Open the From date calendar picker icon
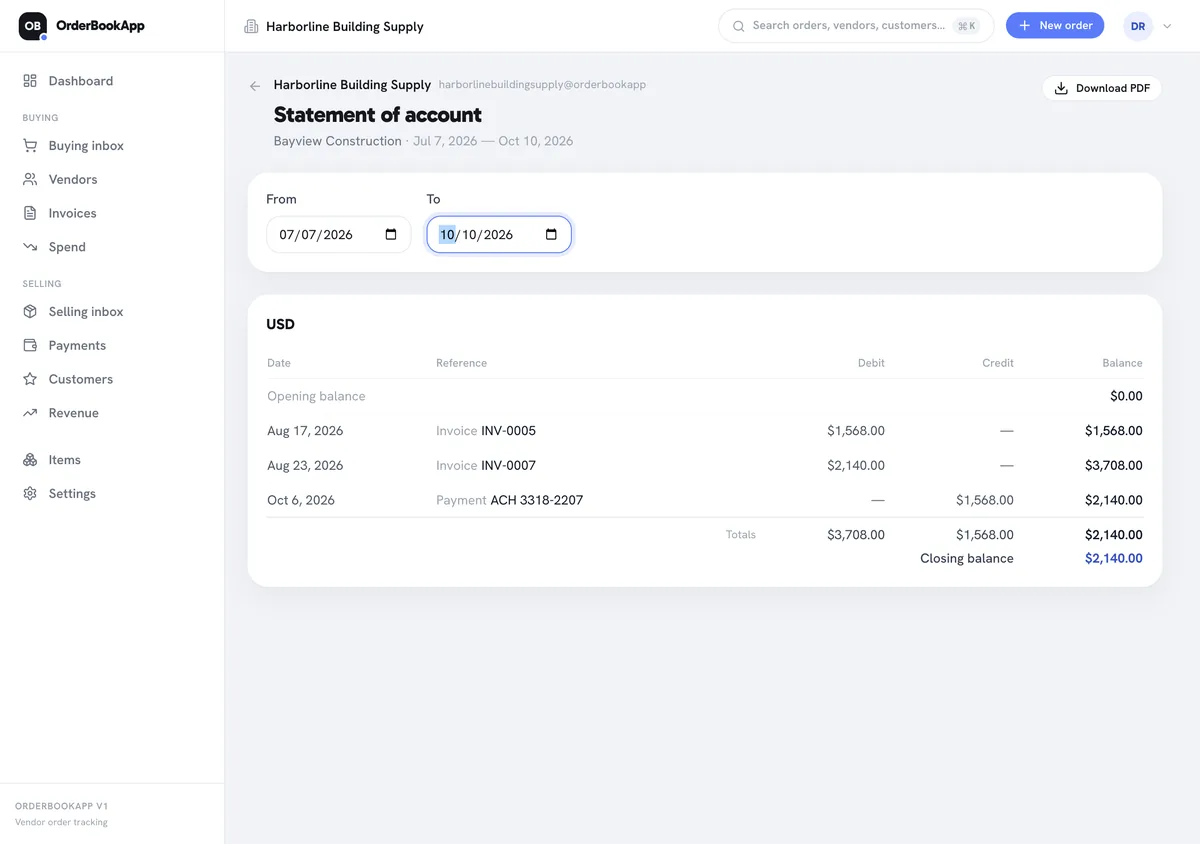The height and width of the screenshot is (844, 1200). (391, 235)
